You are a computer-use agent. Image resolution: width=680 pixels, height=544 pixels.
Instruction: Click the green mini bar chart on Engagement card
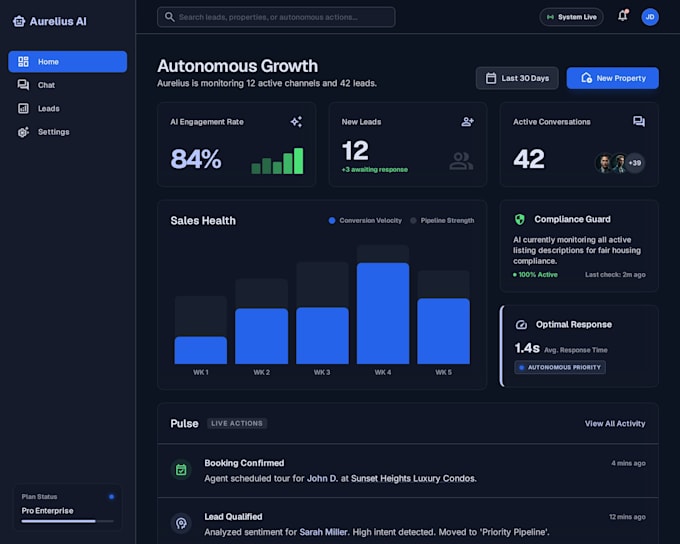[x=278, y=161]
